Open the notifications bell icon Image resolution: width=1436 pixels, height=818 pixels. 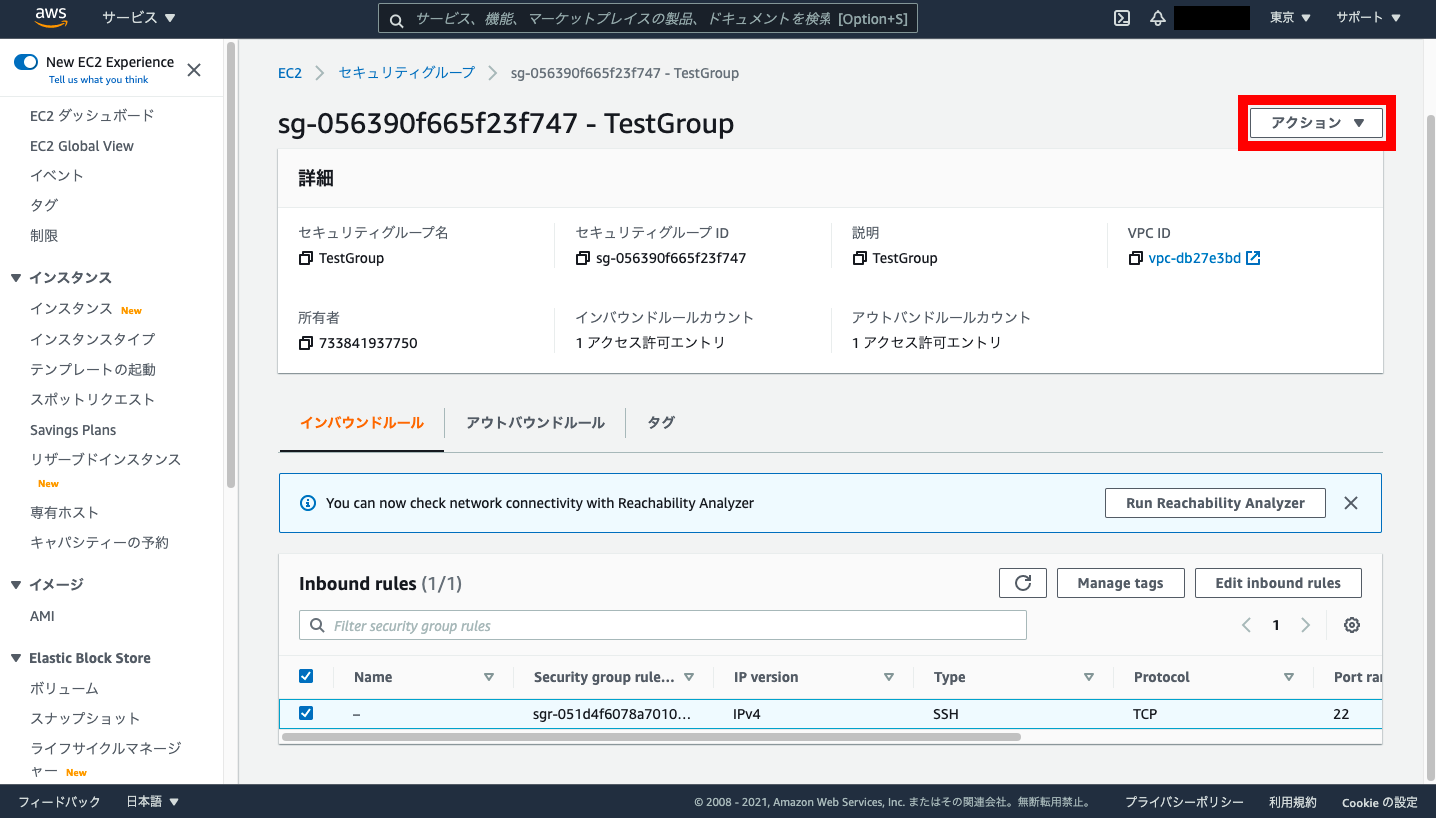coord(1158,18)
